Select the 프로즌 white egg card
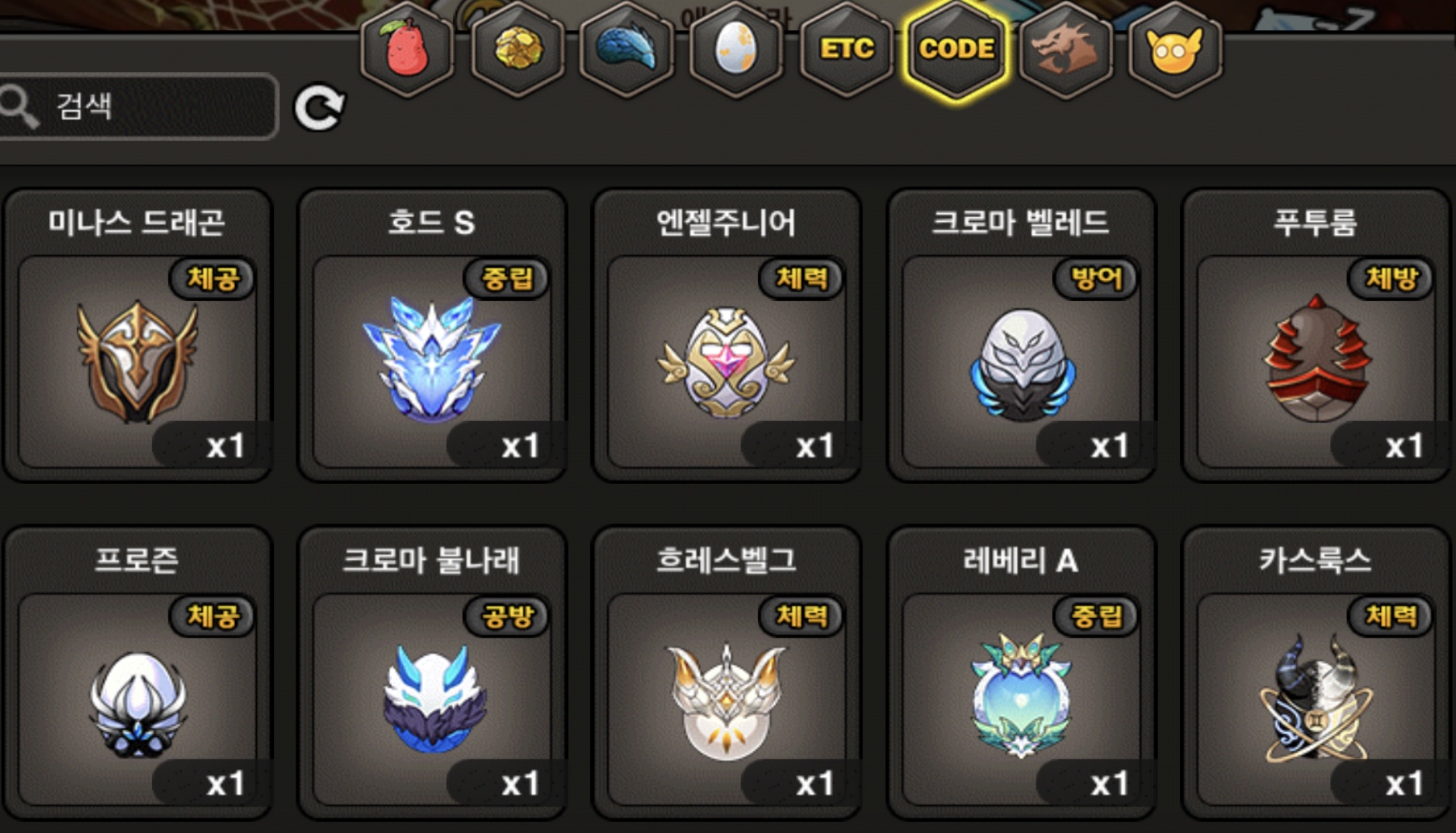This screenshot has width=1456, height=833. tap(137, 673)
